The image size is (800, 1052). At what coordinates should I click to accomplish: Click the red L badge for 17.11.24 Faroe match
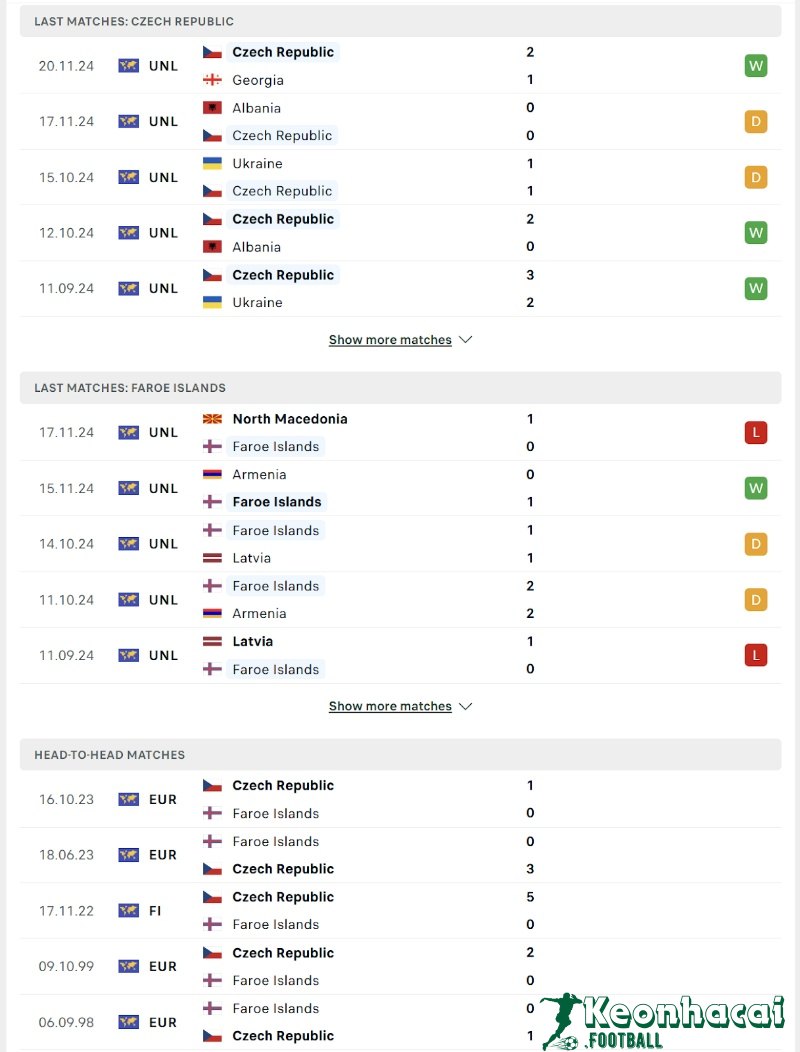(x=755, y=433)
